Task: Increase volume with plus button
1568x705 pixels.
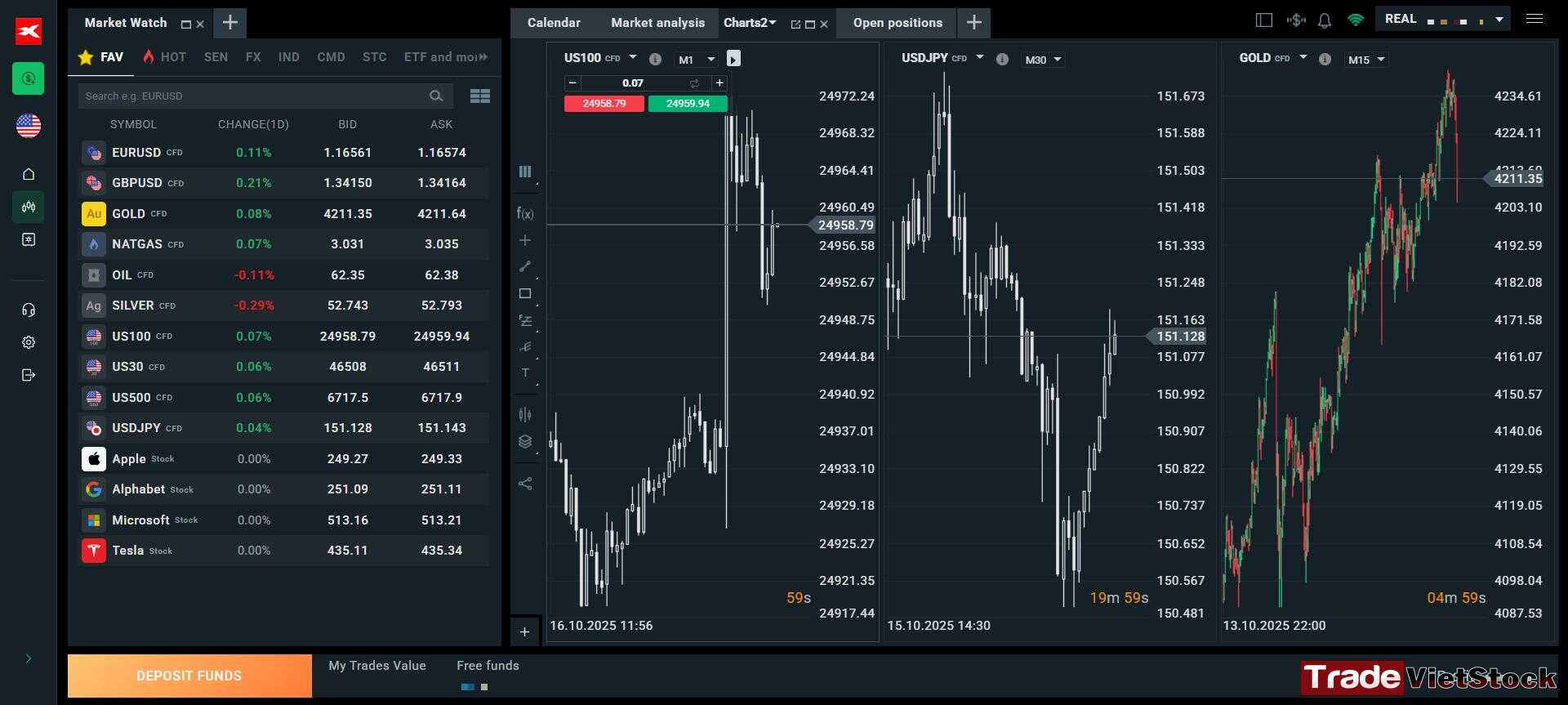Action: (x=719, y=83)
